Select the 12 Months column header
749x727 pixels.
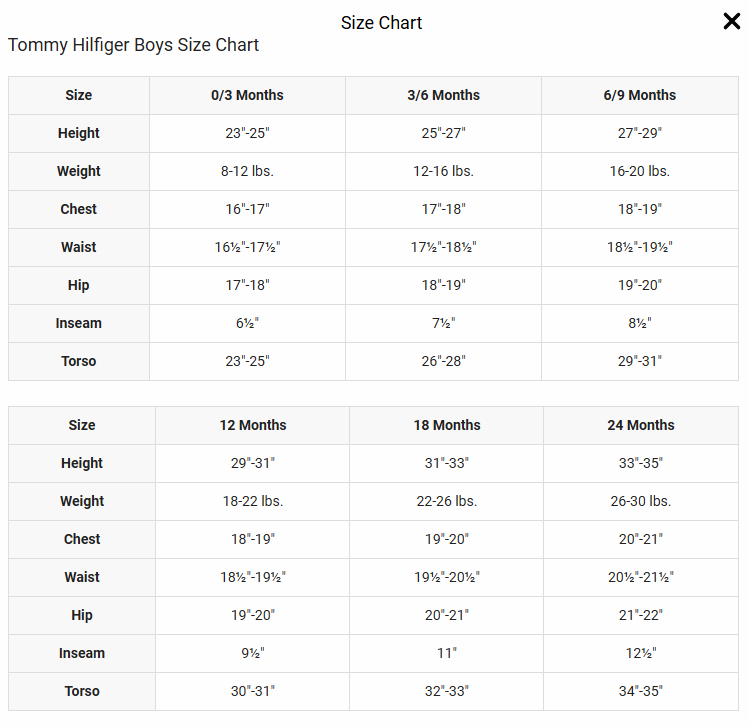click(x=253, y=425)
